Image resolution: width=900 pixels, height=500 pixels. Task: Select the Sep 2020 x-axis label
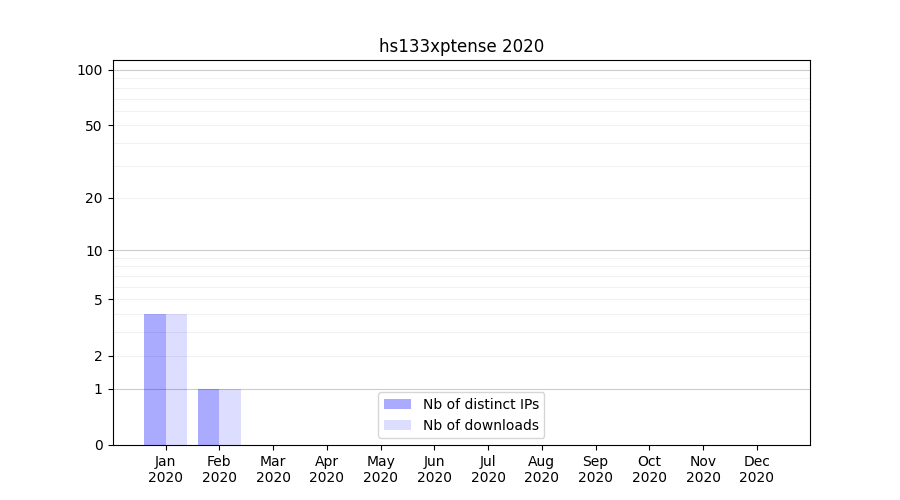(x=595, y=469)
